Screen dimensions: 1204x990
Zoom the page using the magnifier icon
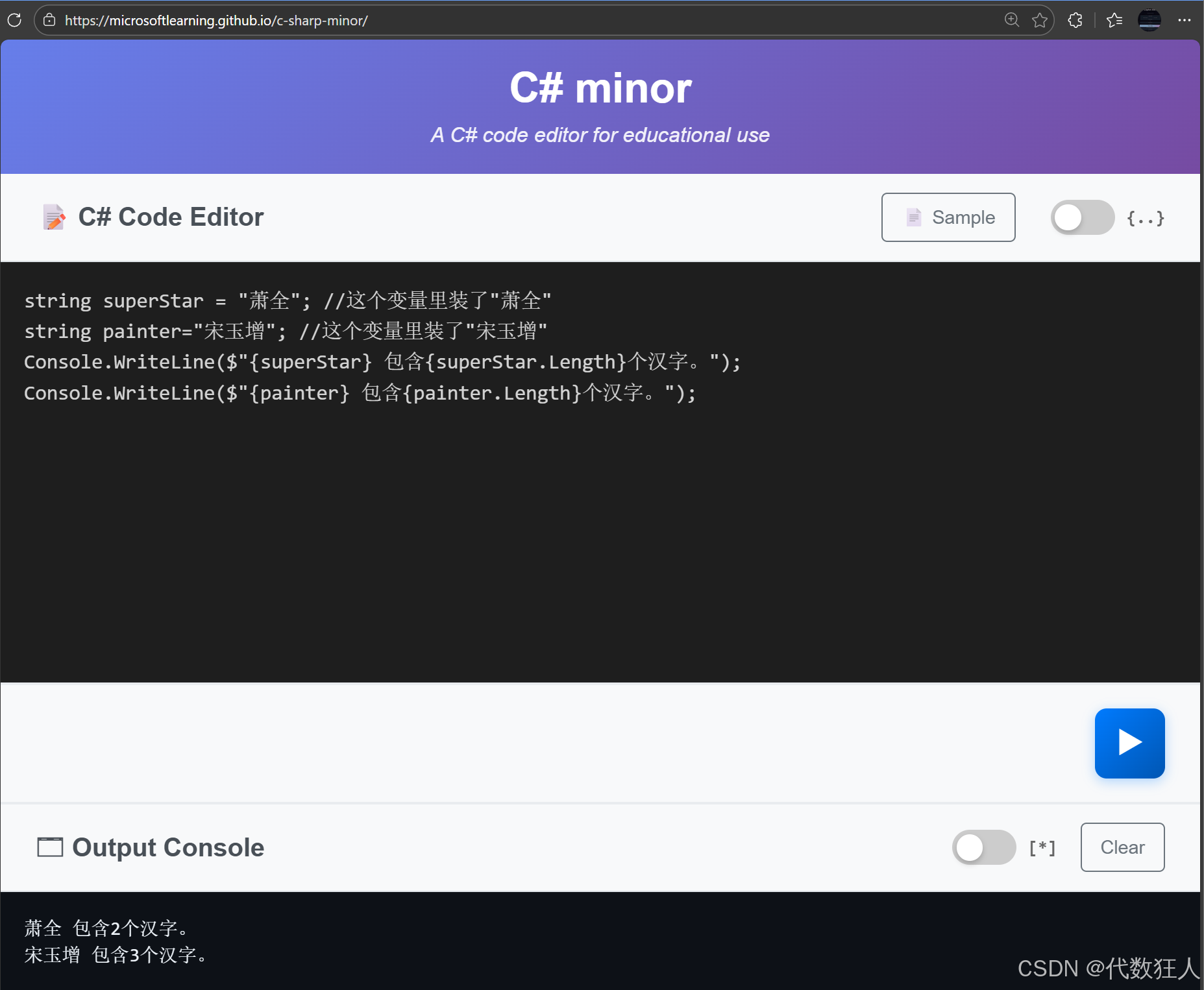click(1012, 20)
